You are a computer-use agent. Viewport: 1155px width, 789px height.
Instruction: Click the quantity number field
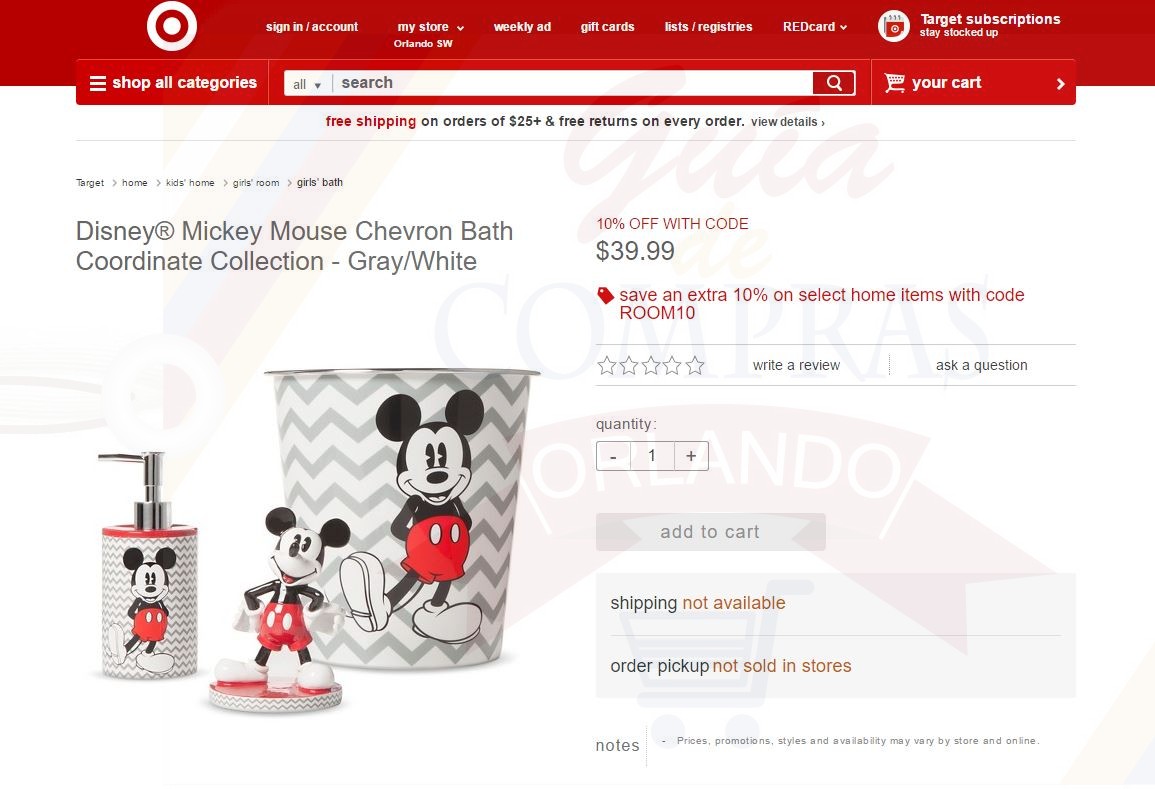click(x=652, y=456)
